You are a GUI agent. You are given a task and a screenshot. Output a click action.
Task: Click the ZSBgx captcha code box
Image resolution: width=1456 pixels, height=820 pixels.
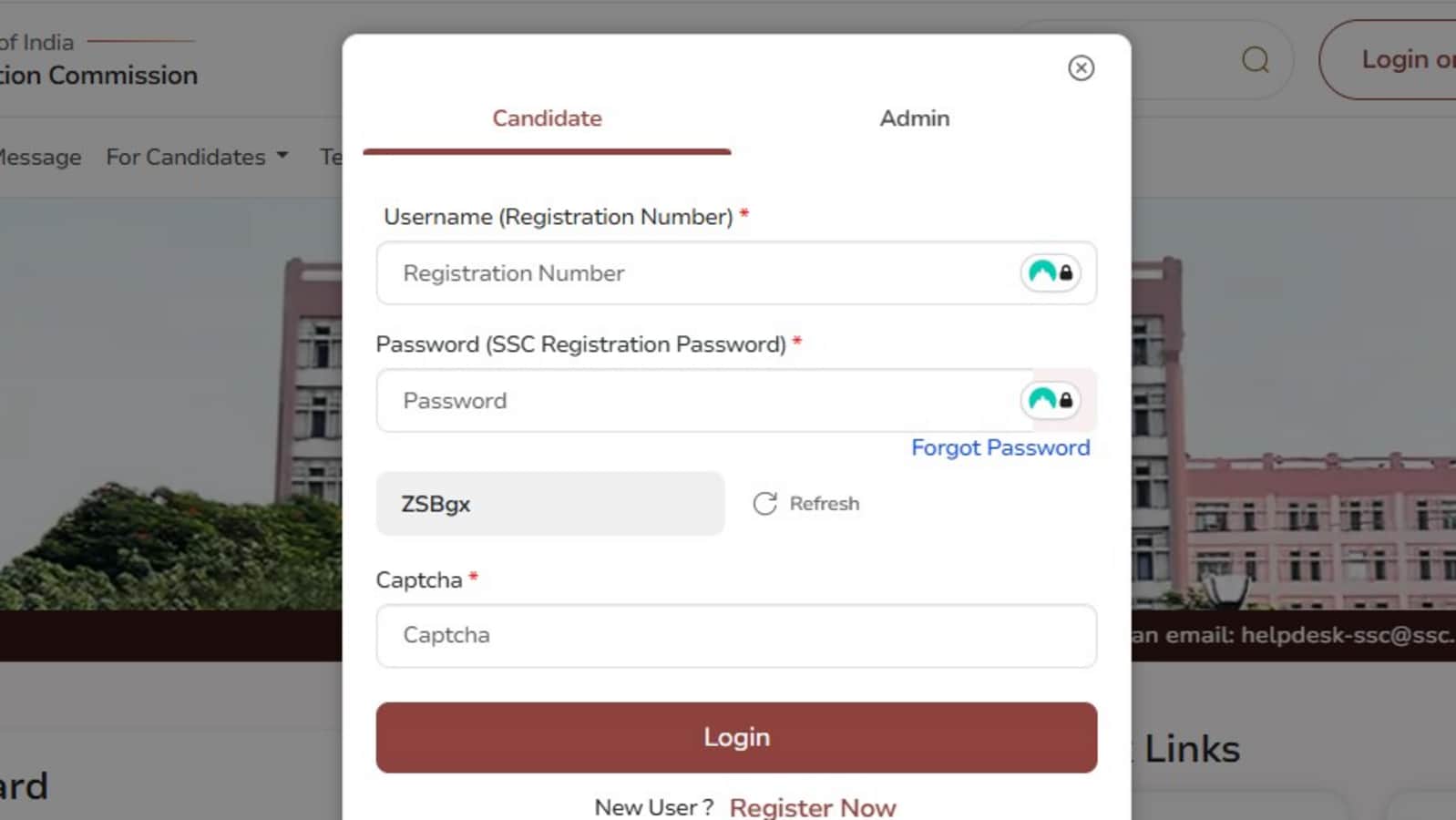[549, 504]
